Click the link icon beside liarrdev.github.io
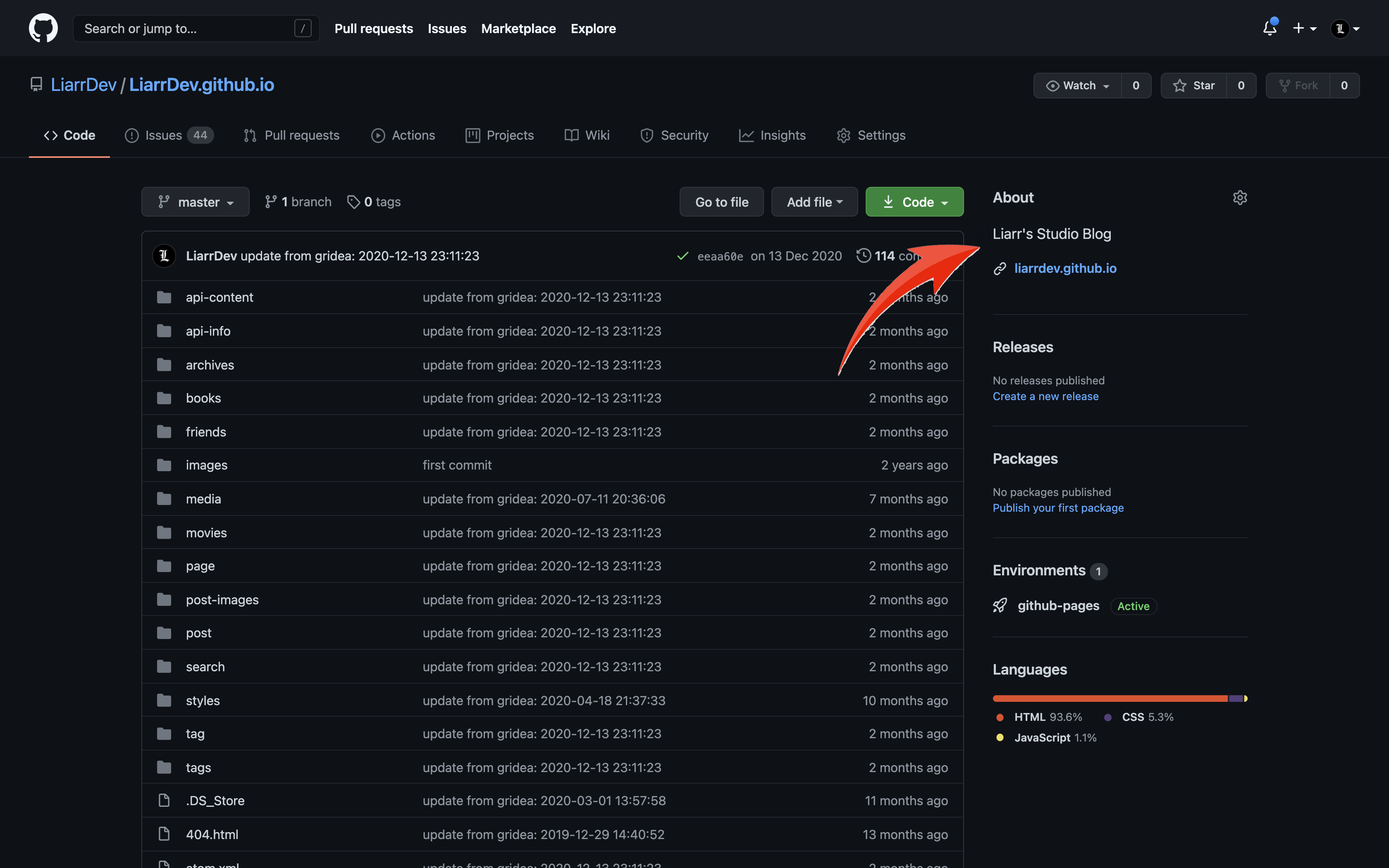Screen dimensions: 1389x868 [1000, 269]
